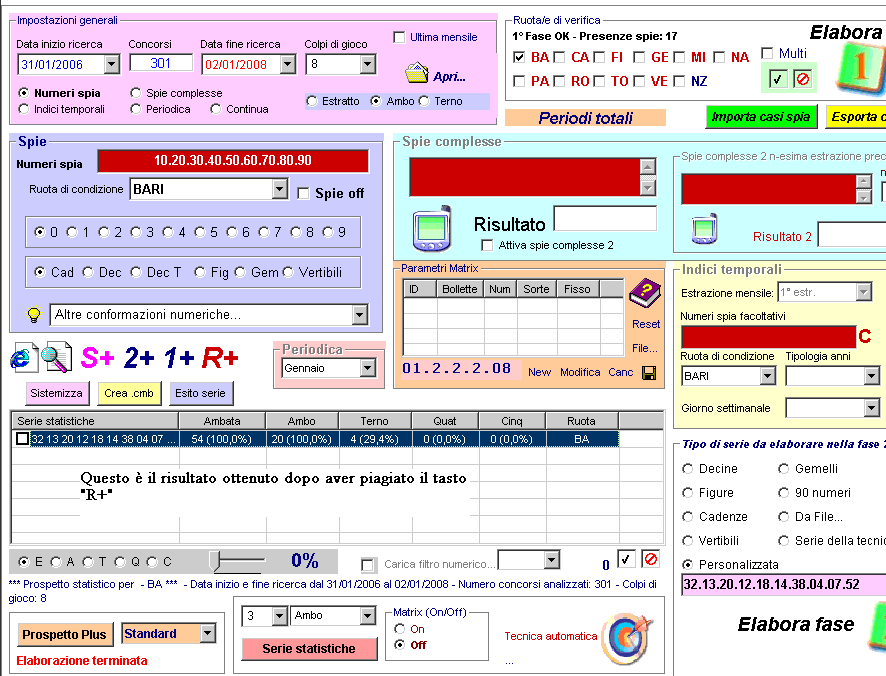
Task: Click the Esito serie button
Action: coord(201,393)
